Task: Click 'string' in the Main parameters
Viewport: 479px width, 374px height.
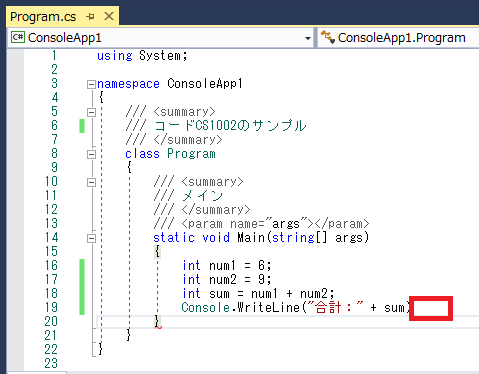Action: click(293, 238)
